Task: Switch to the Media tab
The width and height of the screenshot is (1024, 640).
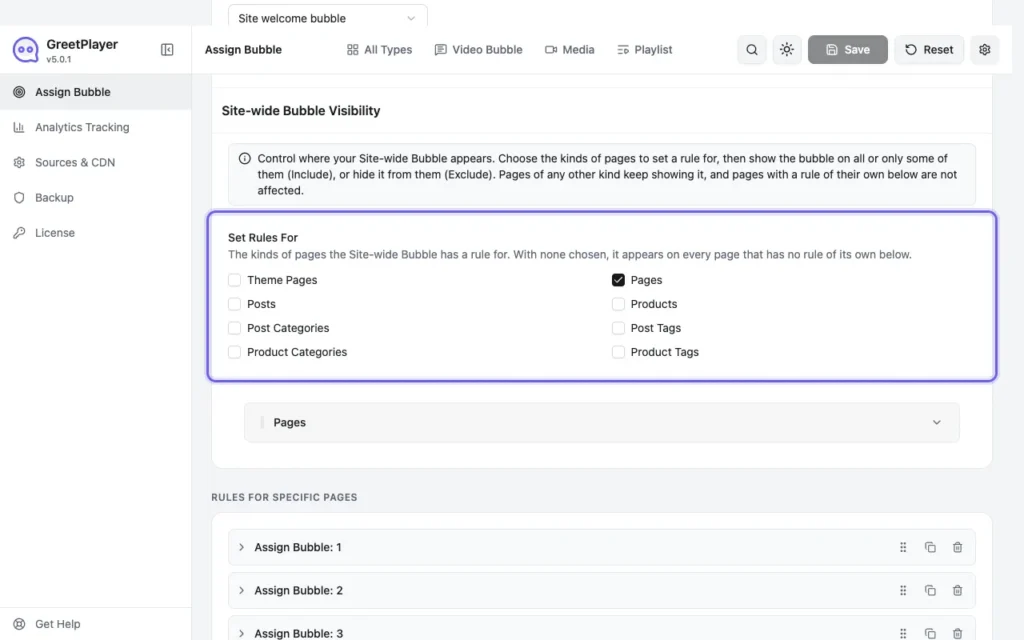Action: [569, 50]
